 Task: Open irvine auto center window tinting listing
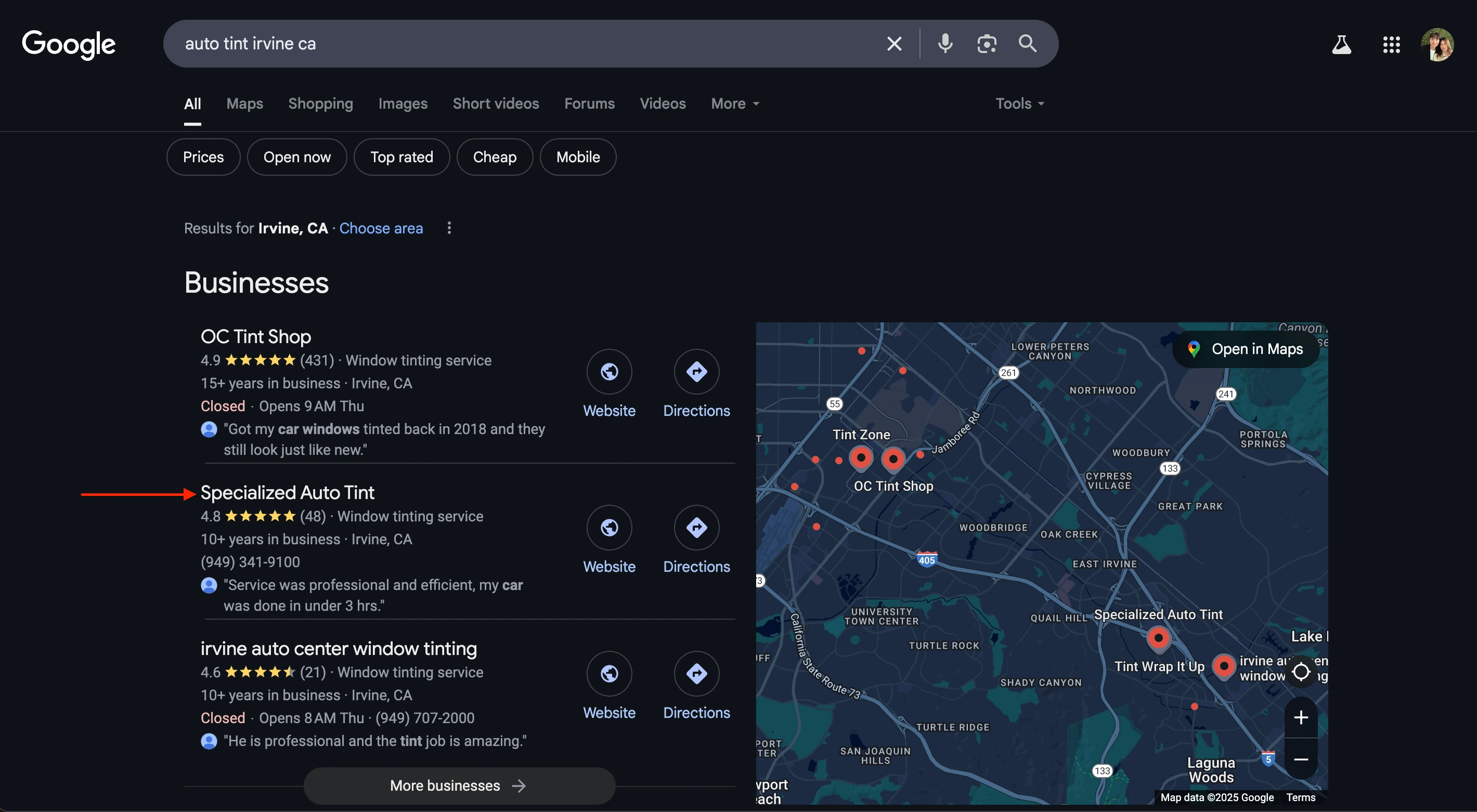(x=338, y=648)
